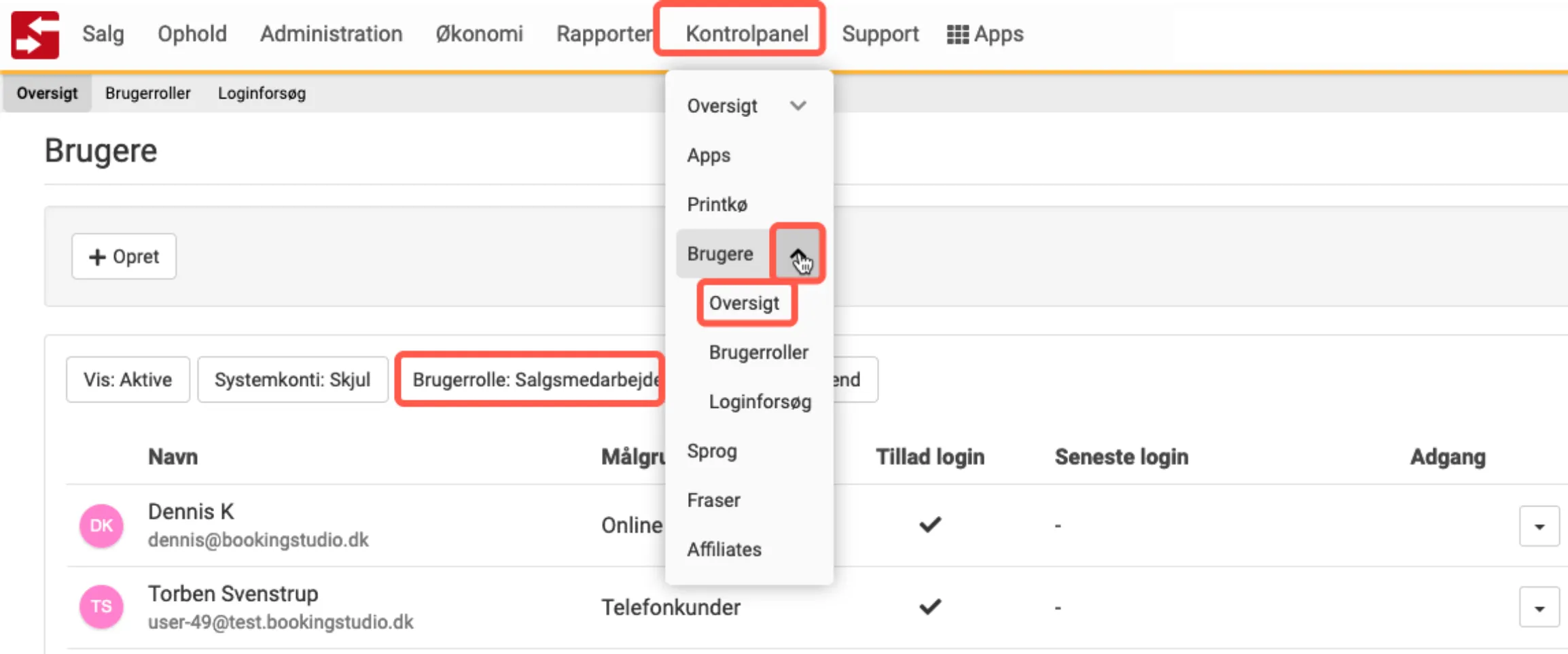Click Dennis K's DK avatar
Image resolution: width=1568 pixels, height=654 pixels.
tap(101, 526)
